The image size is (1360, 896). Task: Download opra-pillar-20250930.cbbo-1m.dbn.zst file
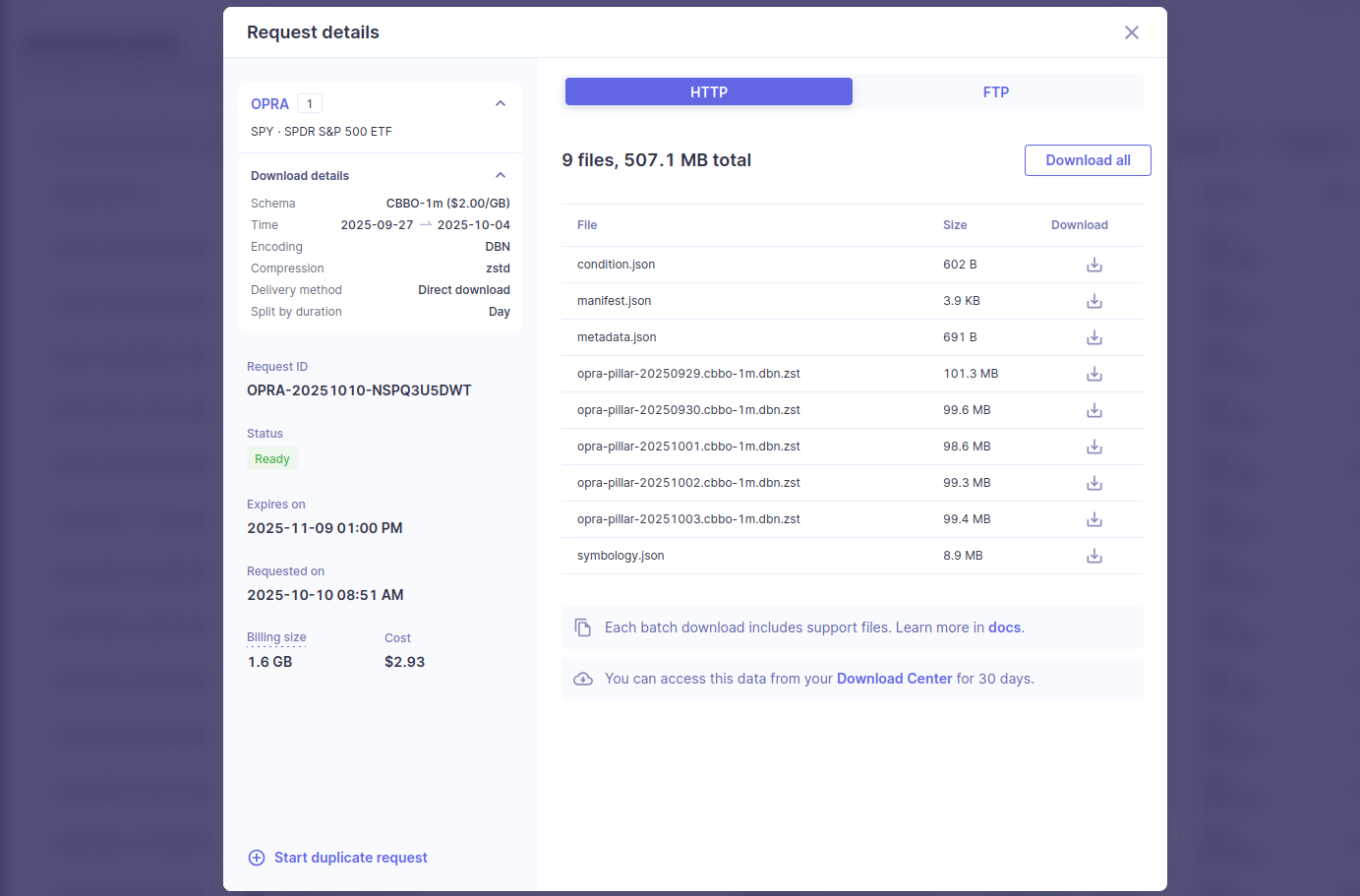pos(1094,410)
